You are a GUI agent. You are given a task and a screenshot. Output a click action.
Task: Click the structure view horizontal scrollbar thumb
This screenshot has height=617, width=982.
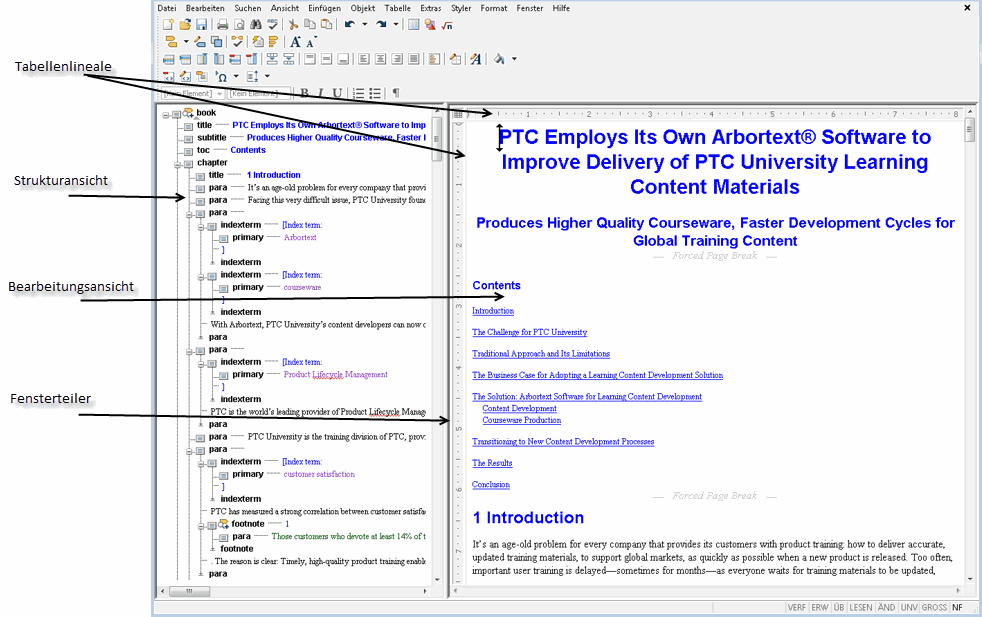(x=189, y=591)
